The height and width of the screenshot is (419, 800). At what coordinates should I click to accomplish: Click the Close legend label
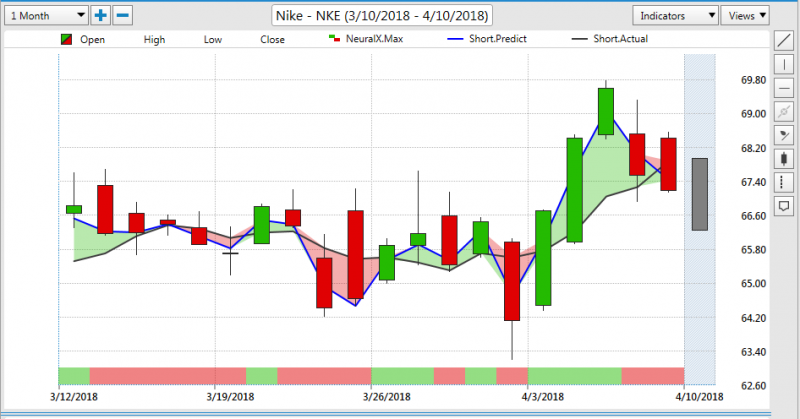[272, 39]
